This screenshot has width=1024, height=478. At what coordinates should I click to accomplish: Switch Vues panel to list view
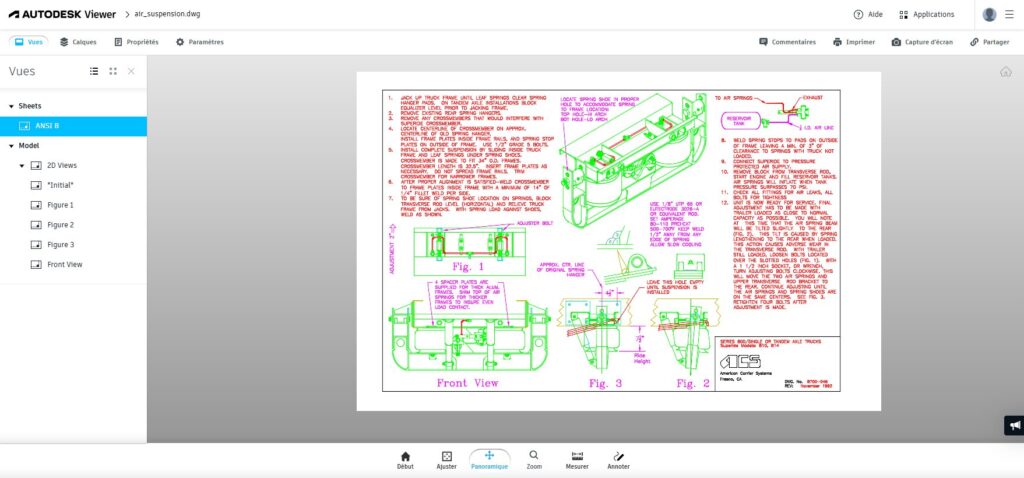coord(94,71)
